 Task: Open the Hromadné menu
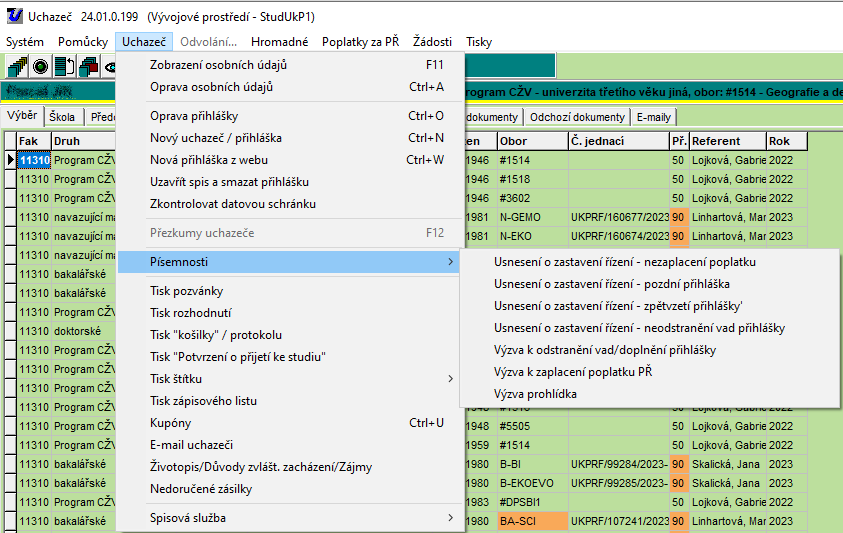click(279, 42)
